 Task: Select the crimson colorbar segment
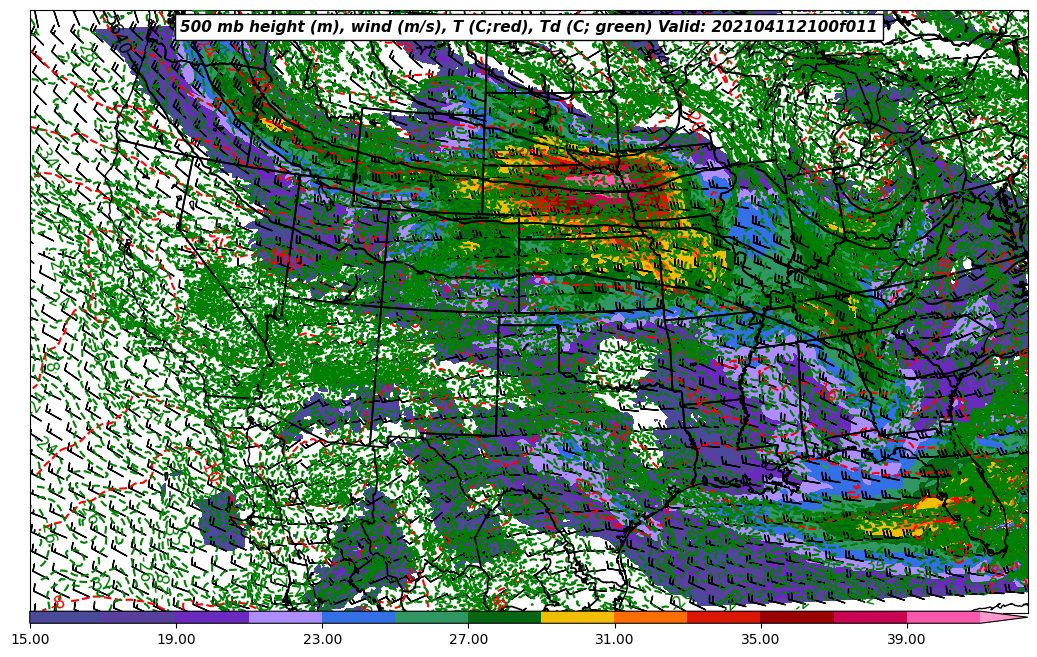(870, 618)
